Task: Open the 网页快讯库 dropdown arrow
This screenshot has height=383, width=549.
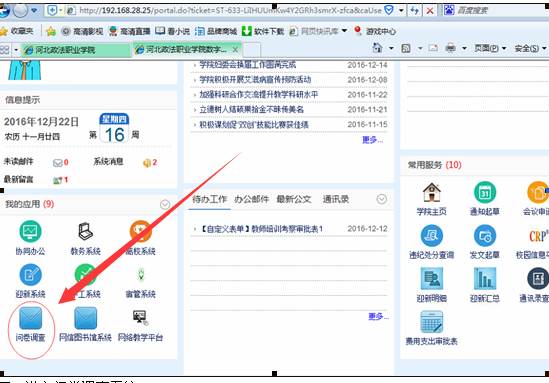Action: (x=344, y=31)
